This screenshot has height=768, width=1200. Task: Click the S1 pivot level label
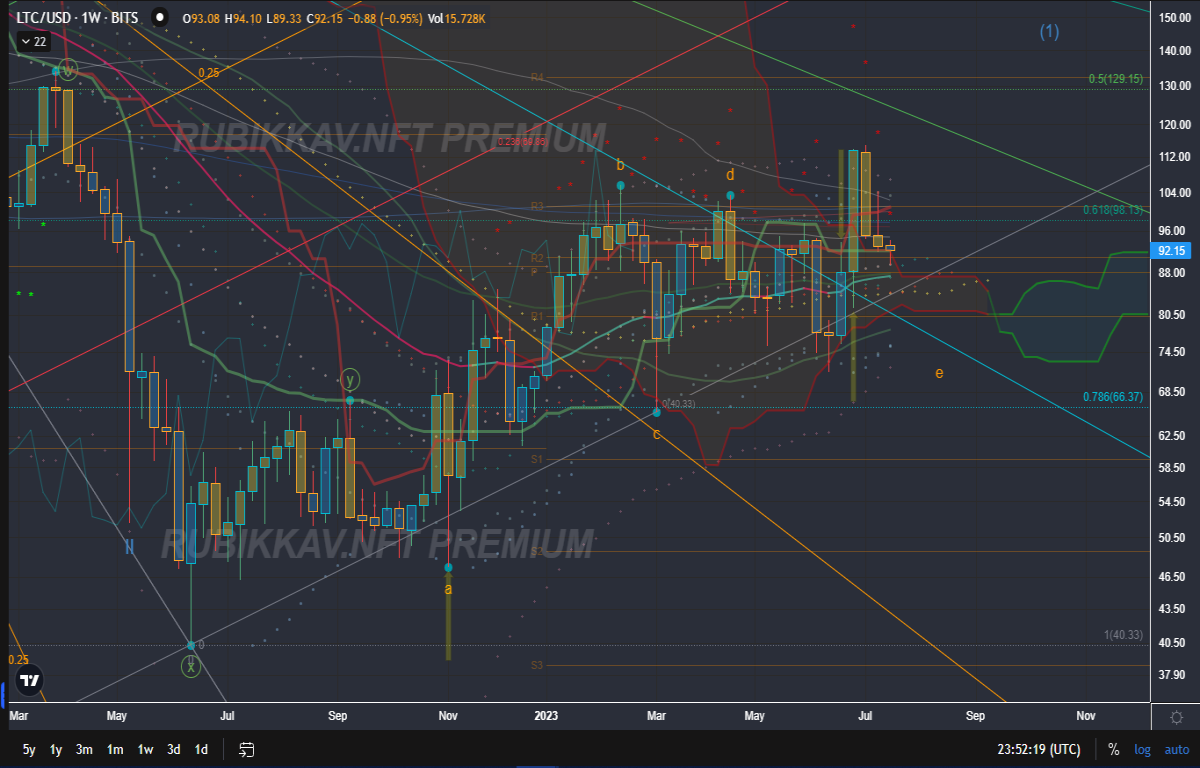tap(537, 459)
